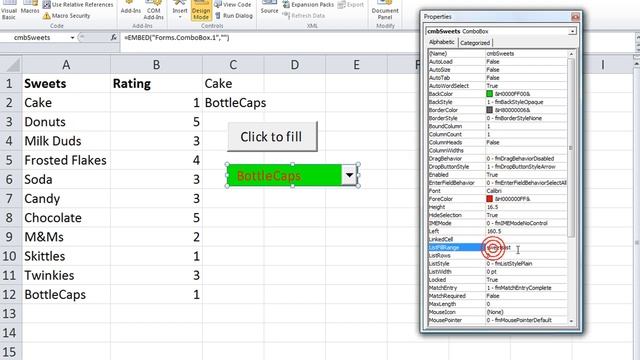Select row 5 header
Screen dimensions: 640x360
9,160
